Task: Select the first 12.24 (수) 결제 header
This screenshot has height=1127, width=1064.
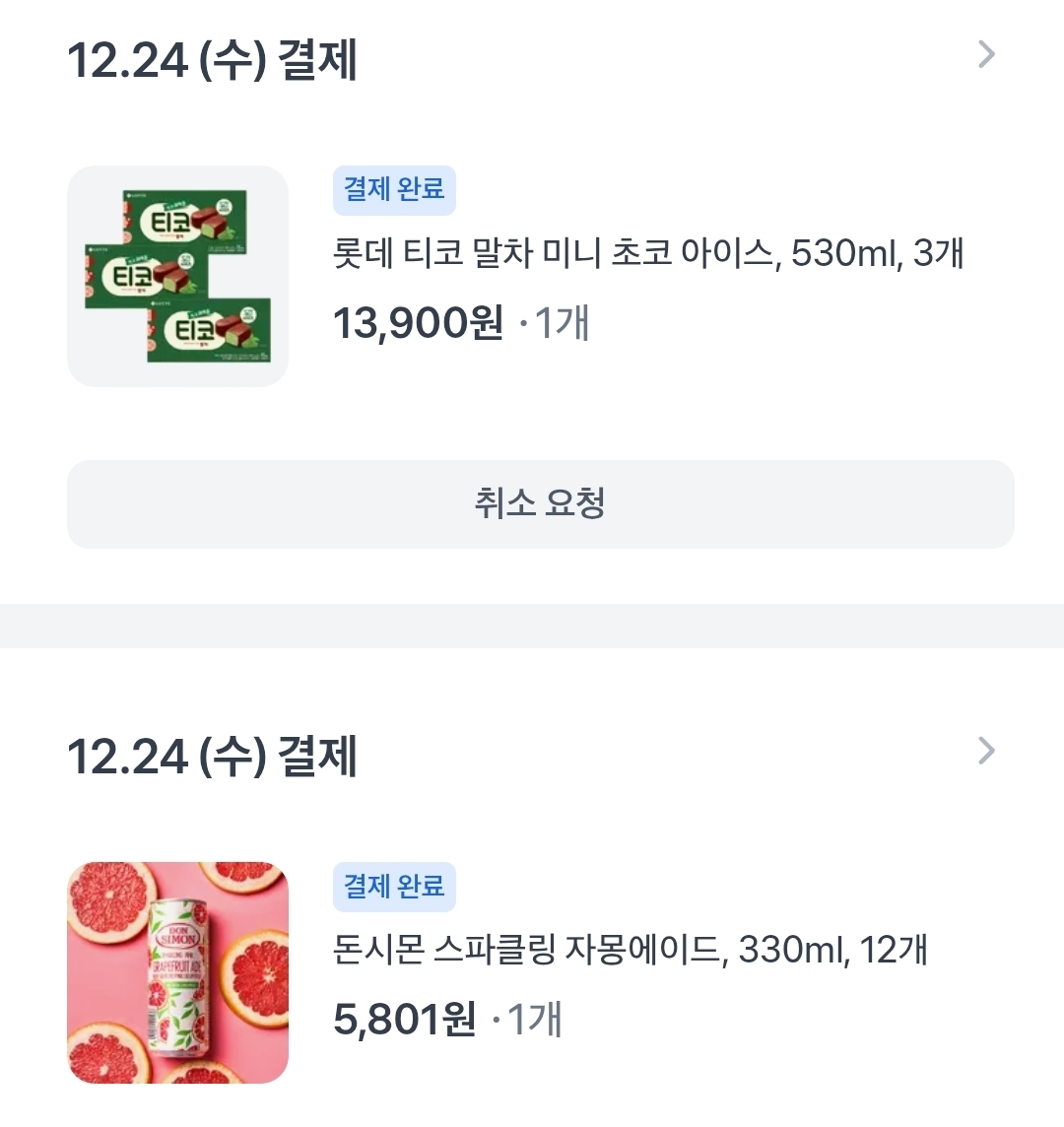Action: click(x=212, y=60)
